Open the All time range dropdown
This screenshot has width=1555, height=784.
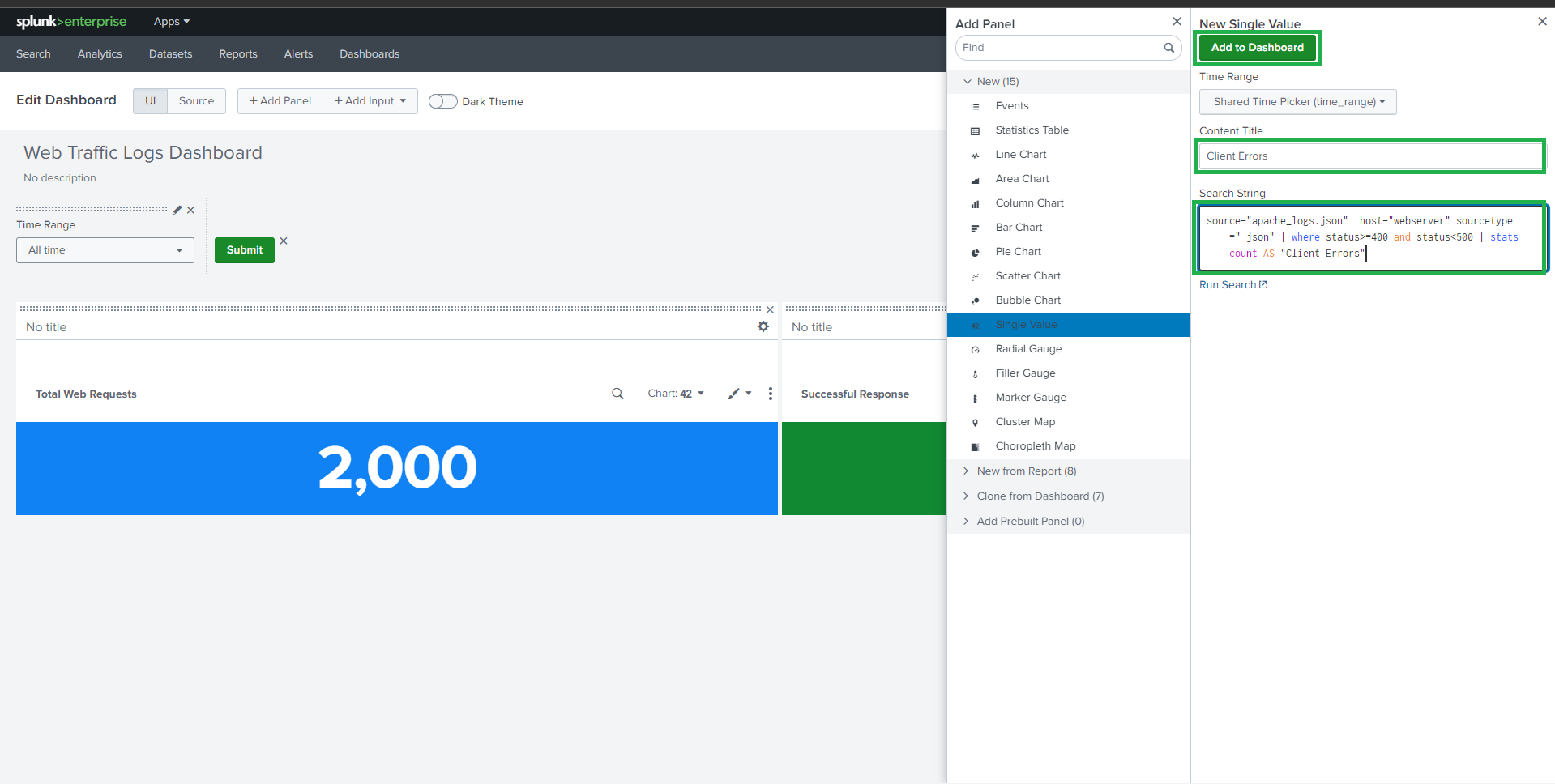(105, 250)
